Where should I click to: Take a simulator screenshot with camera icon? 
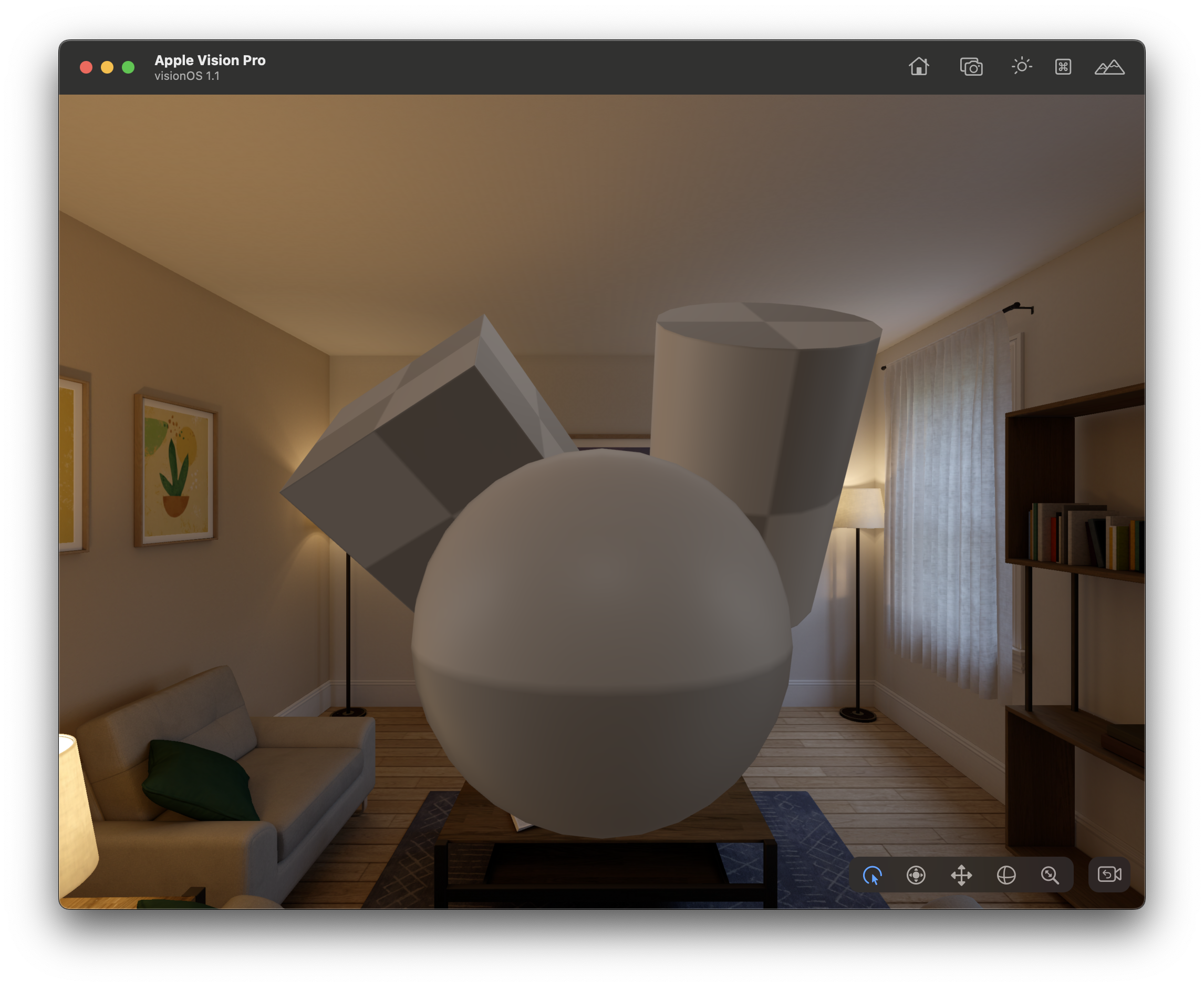tap(971, 67)
